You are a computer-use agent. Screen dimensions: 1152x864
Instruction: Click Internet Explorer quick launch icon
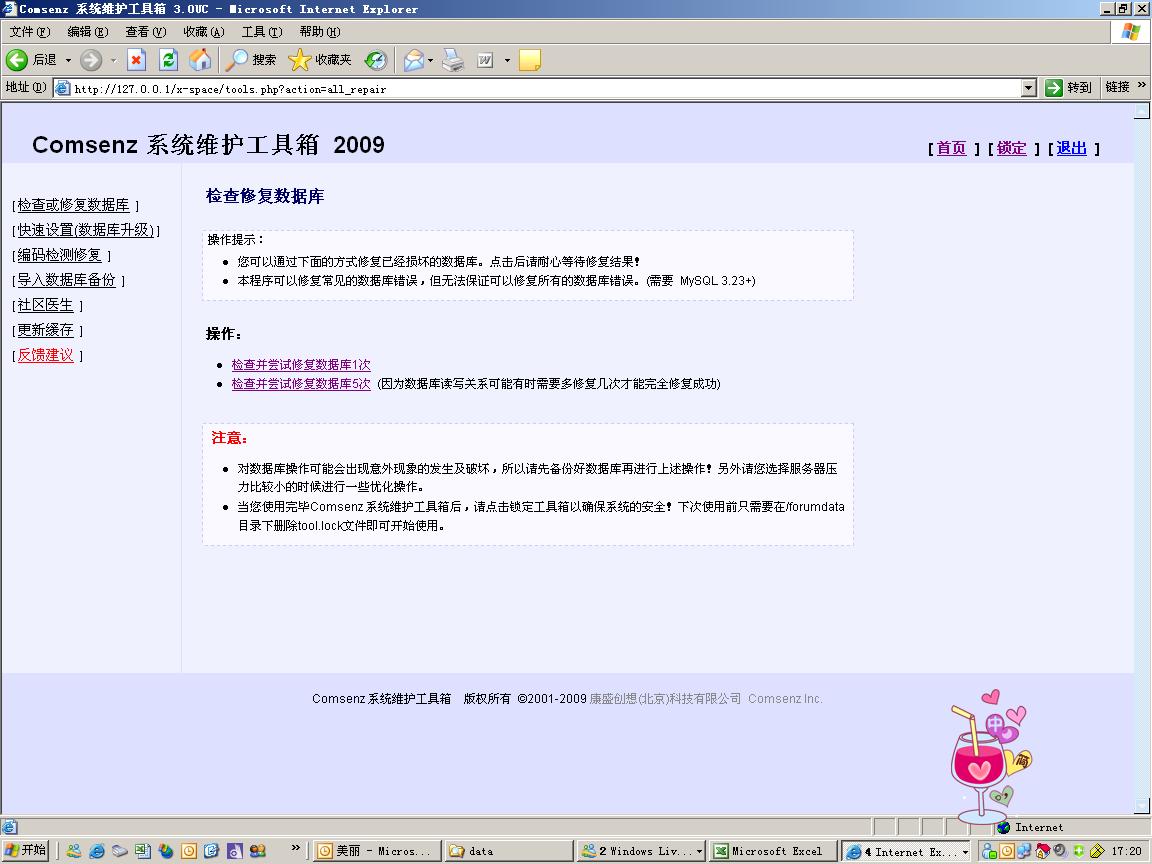tap(96, 851)
